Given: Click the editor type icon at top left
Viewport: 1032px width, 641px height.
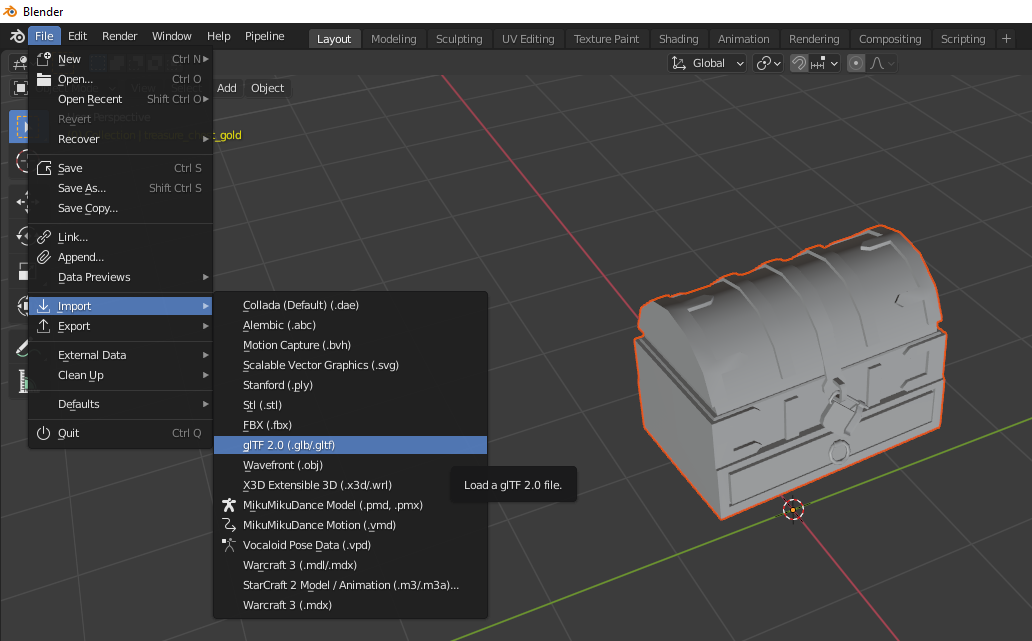Looking at the screenshot, I should pos(19,63).
